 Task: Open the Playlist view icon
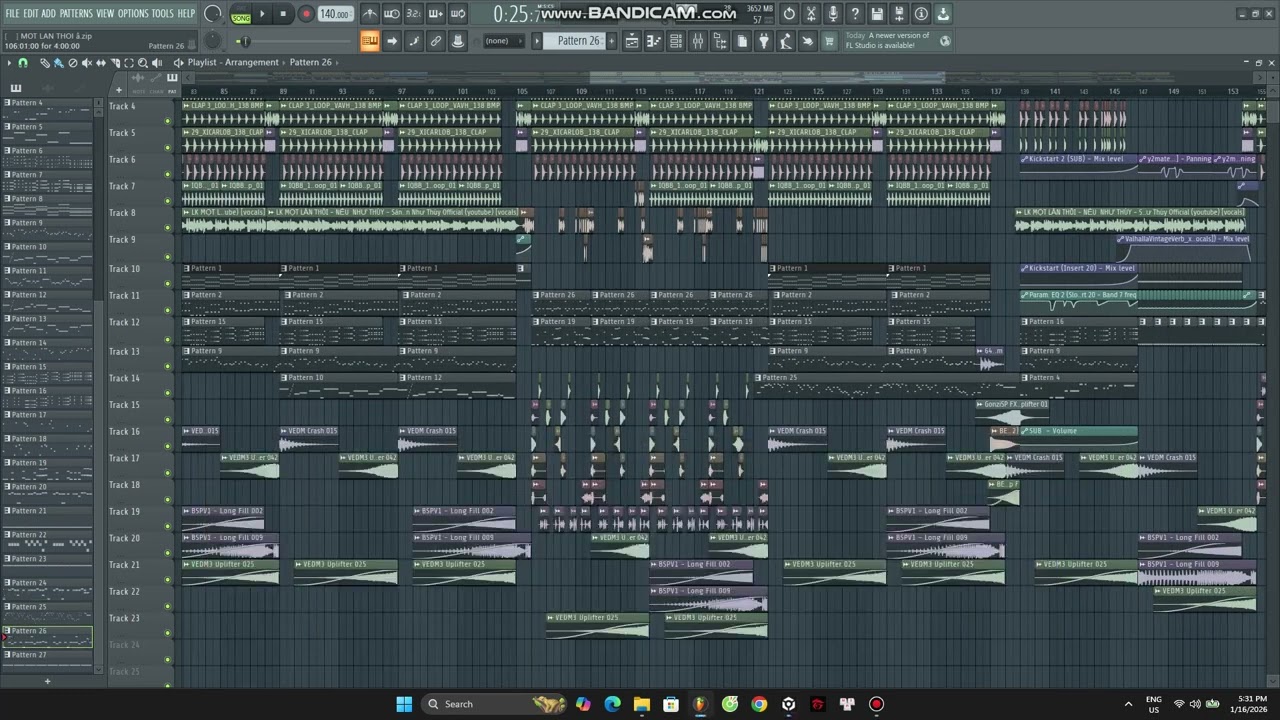pyautogui.click(x=631, y=41)
